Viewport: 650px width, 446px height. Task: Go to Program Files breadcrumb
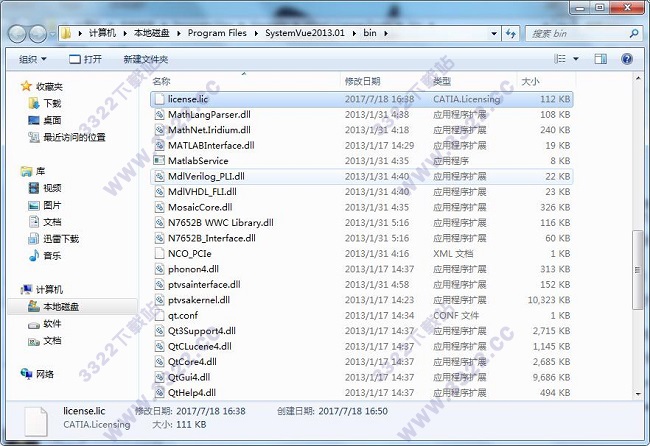pos(217,33)
